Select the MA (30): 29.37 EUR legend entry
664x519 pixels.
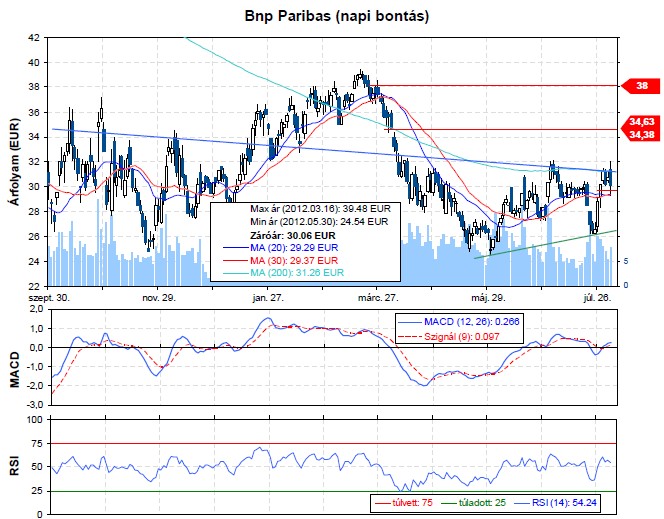[x=280, y=260]
